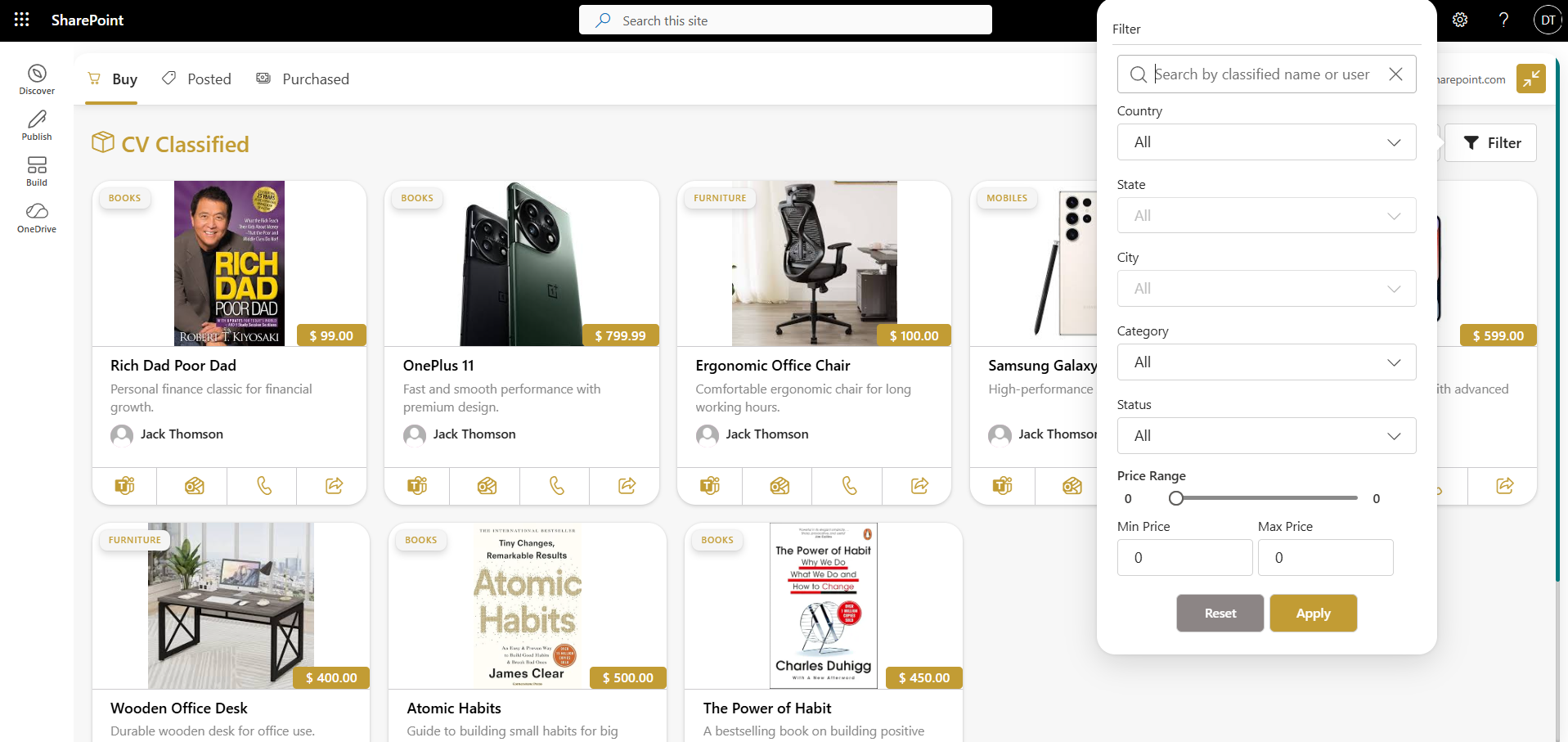Screen dimensions: 1568x742
Task: Open the Ergonomic Office Chair image
Action: 814,263
